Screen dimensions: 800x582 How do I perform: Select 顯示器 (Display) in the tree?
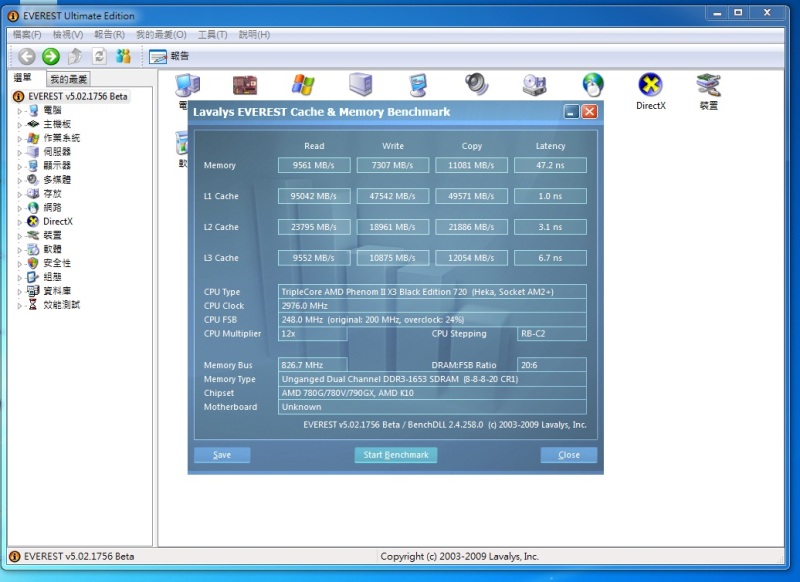pyautogui.click(x=57, y=165)
